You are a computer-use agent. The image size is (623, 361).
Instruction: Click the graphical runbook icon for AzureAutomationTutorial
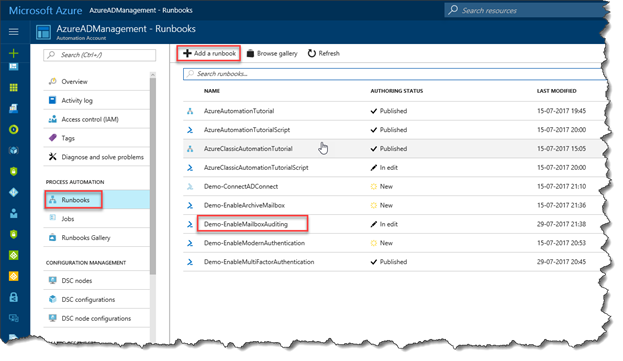coord(190,111)
